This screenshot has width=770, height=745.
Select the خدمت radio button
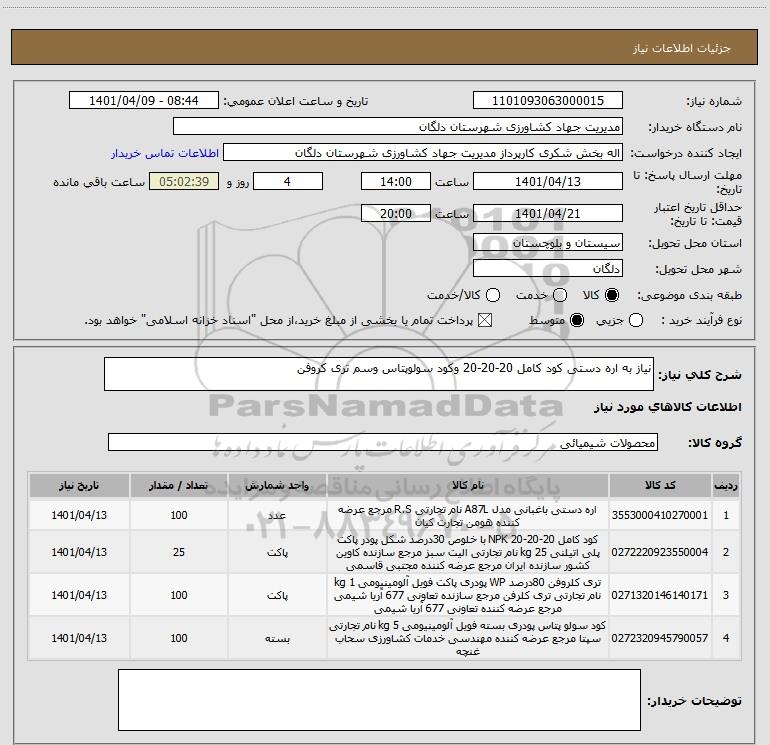(560, 295)
